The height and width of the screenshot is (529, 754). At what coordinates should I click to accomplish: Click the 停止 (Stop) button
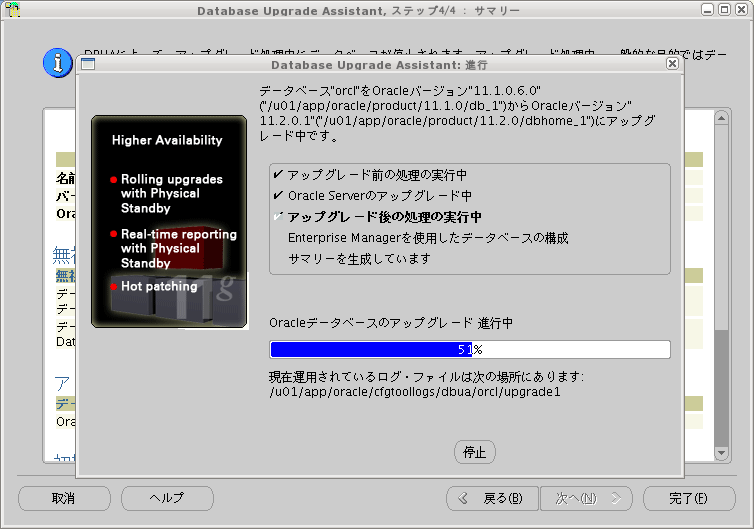coord(474,452)
